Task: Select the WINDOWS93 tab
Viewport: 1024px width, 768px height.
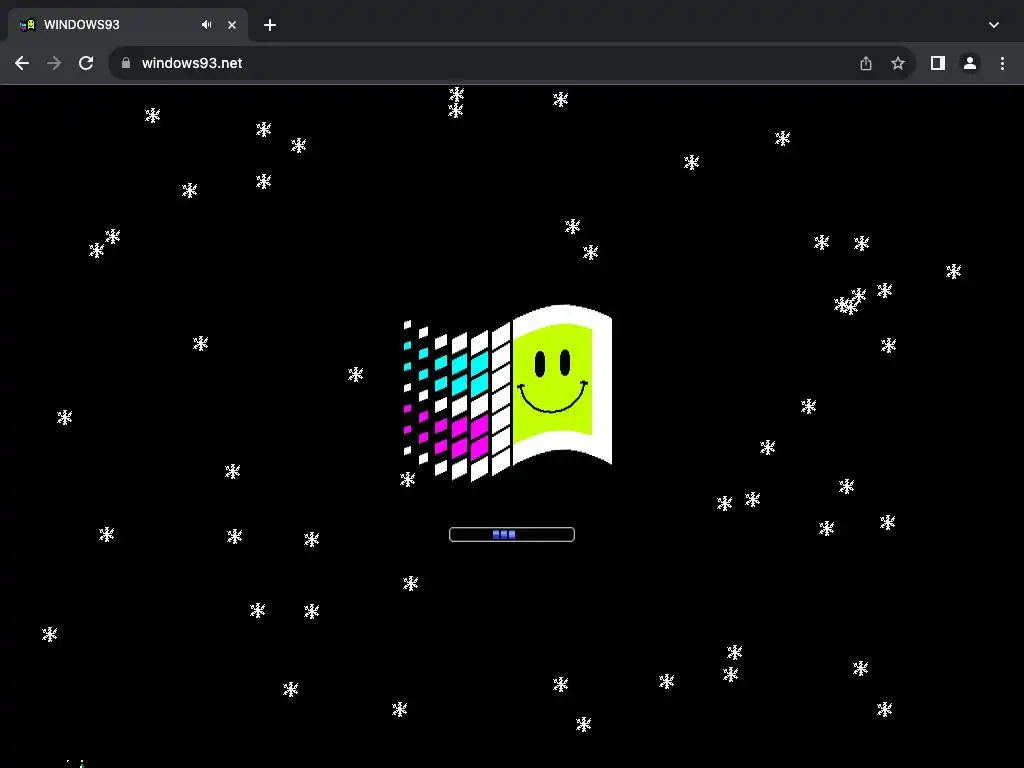Action: [128, 25]
